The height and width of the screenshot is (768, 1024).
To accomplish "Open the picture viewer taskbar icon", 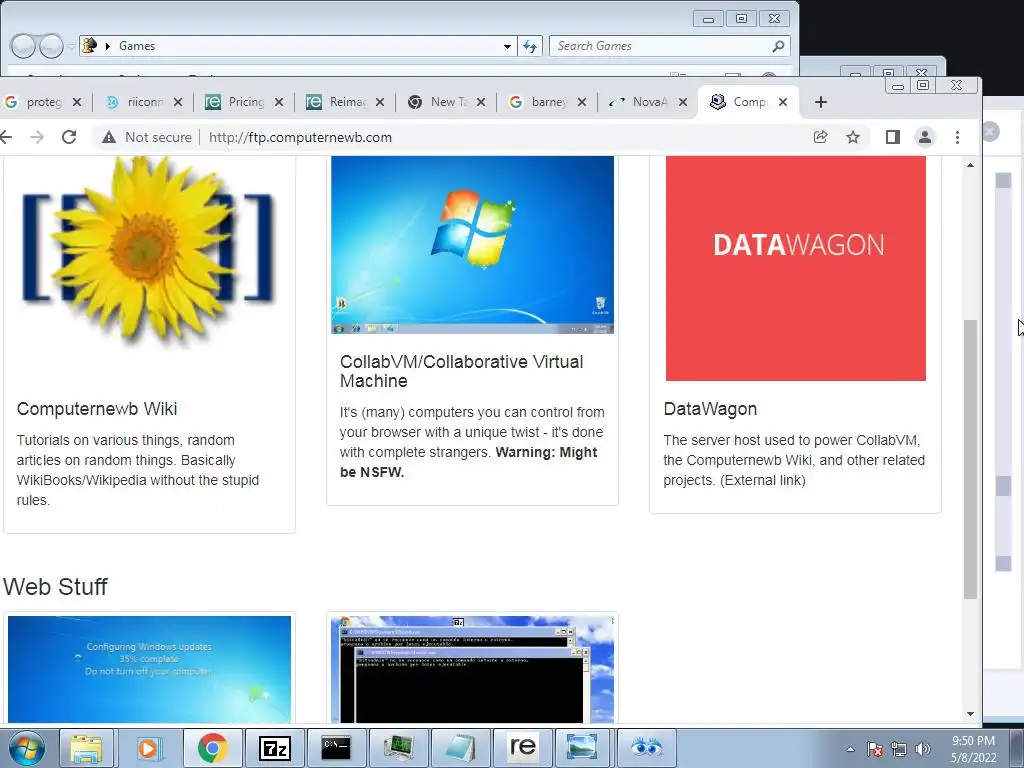I will (x=582, y=748).
